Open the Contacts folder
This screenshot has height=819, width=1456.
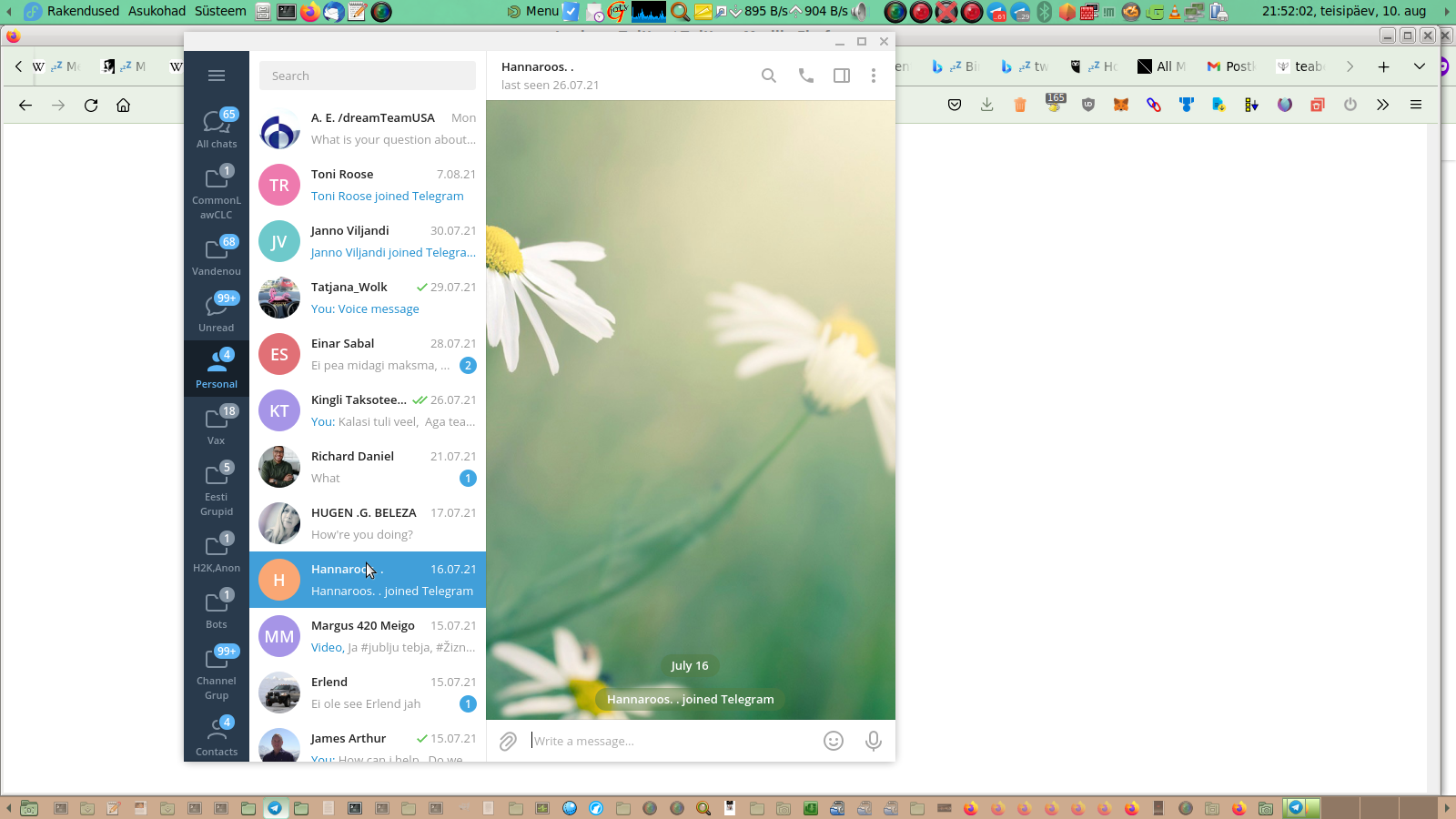point(217,736)
